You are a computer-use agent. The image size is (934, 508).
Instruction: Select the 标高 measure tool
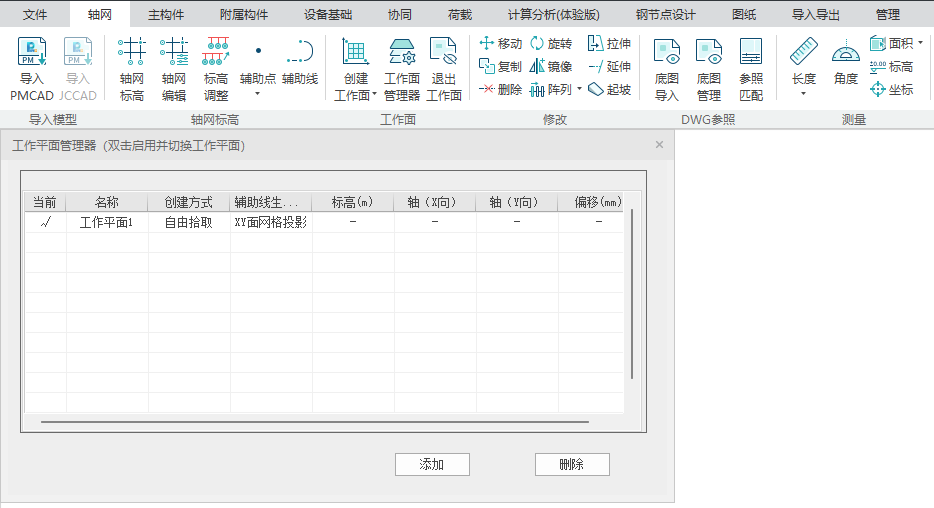pyautogui.click(x=892, y=66)
